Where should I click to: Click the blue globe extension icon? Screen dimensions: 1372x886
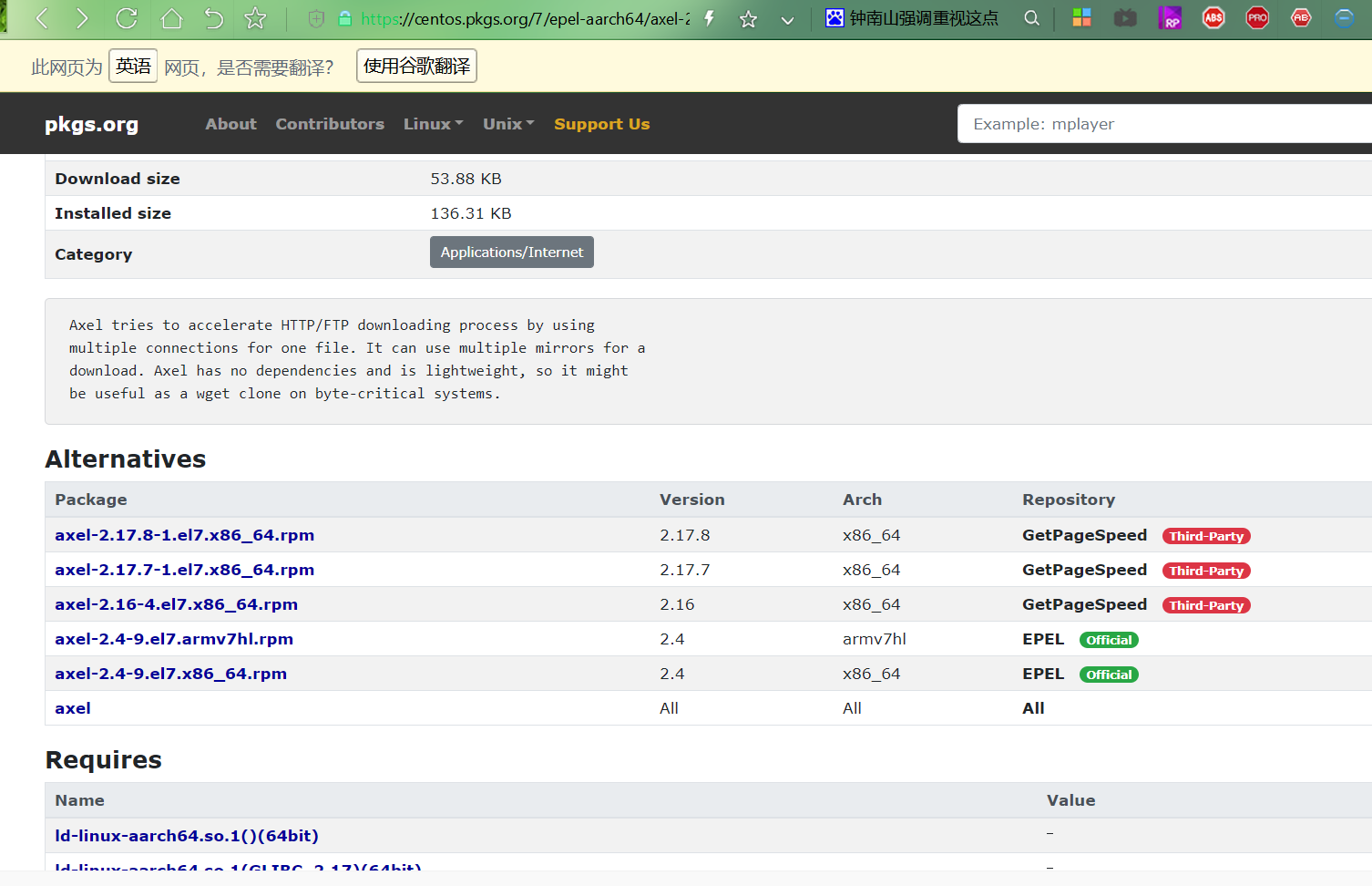click(1344, 17)
